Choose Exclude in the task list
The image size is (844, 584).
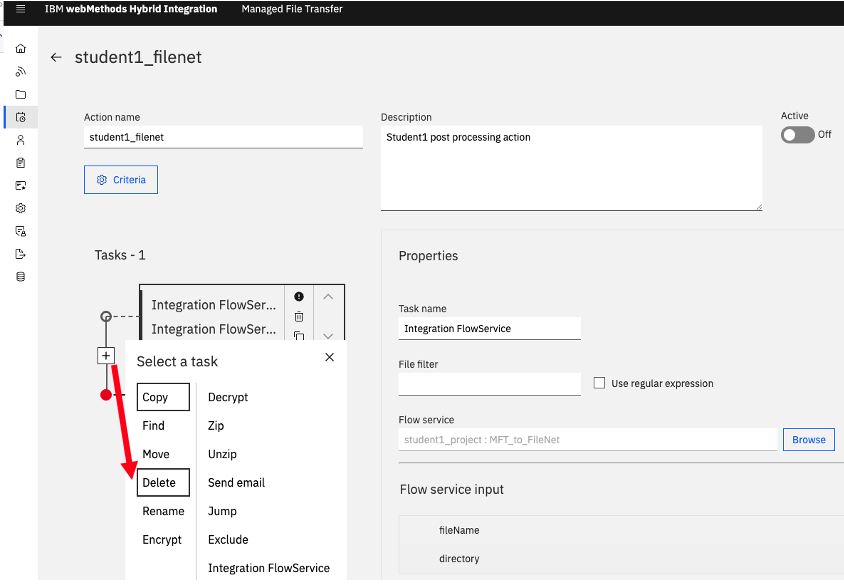tap(228, 540)
